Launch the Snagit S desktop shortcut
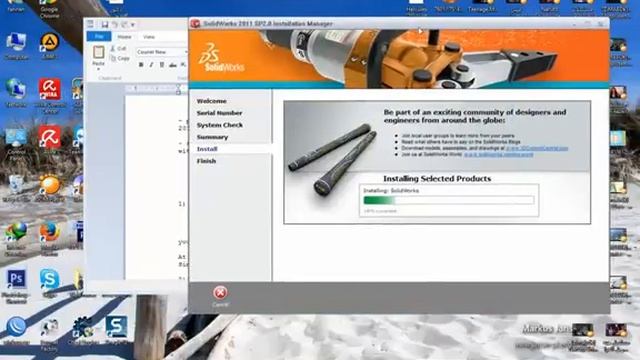640x360 pixels. coord(116,330)
